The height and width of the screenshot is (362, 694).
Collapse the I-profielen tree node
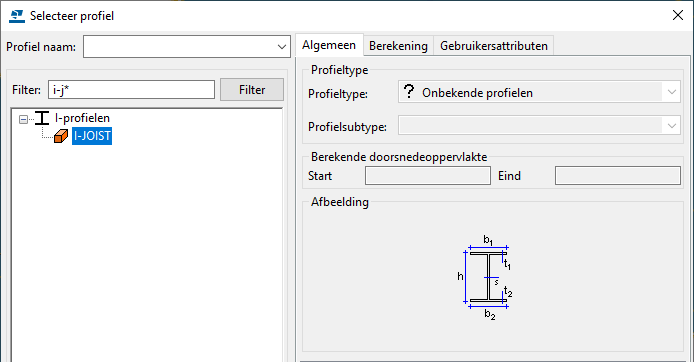point(23,119)
